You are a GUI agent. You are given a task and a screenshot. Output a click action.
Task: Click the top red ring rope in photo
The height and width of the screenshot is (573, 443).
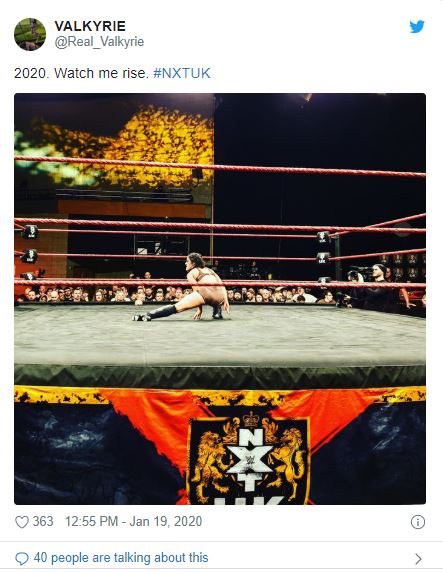[220, 167]
